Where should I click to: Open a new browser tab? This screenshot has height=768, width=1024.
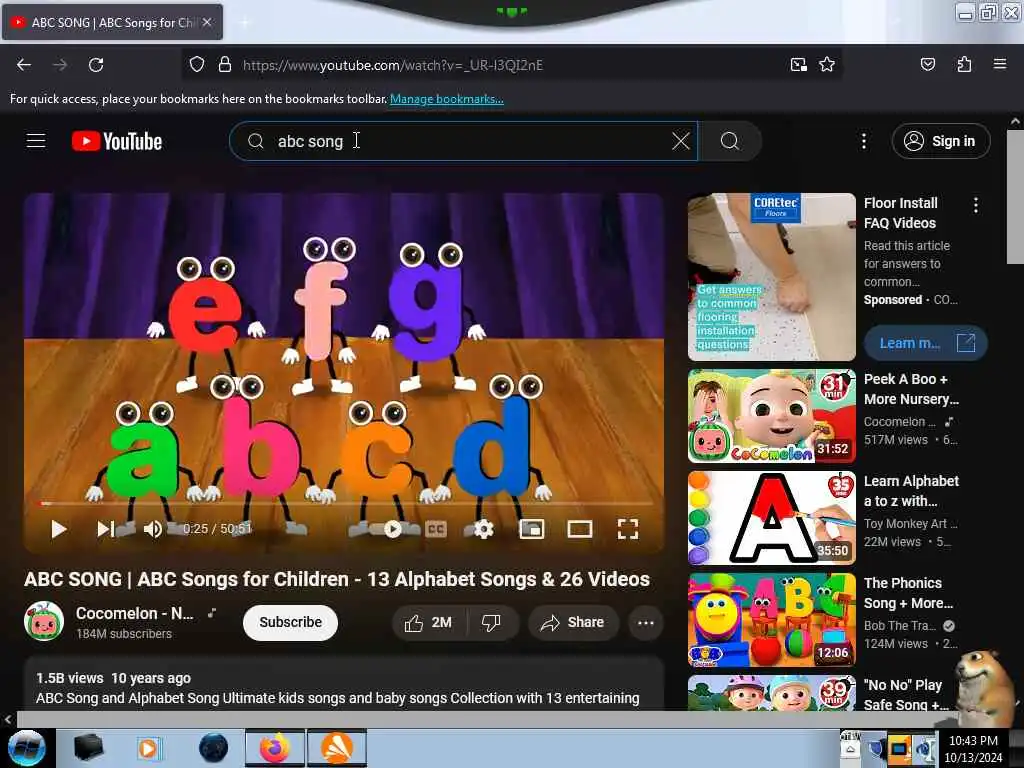[245, 22]
